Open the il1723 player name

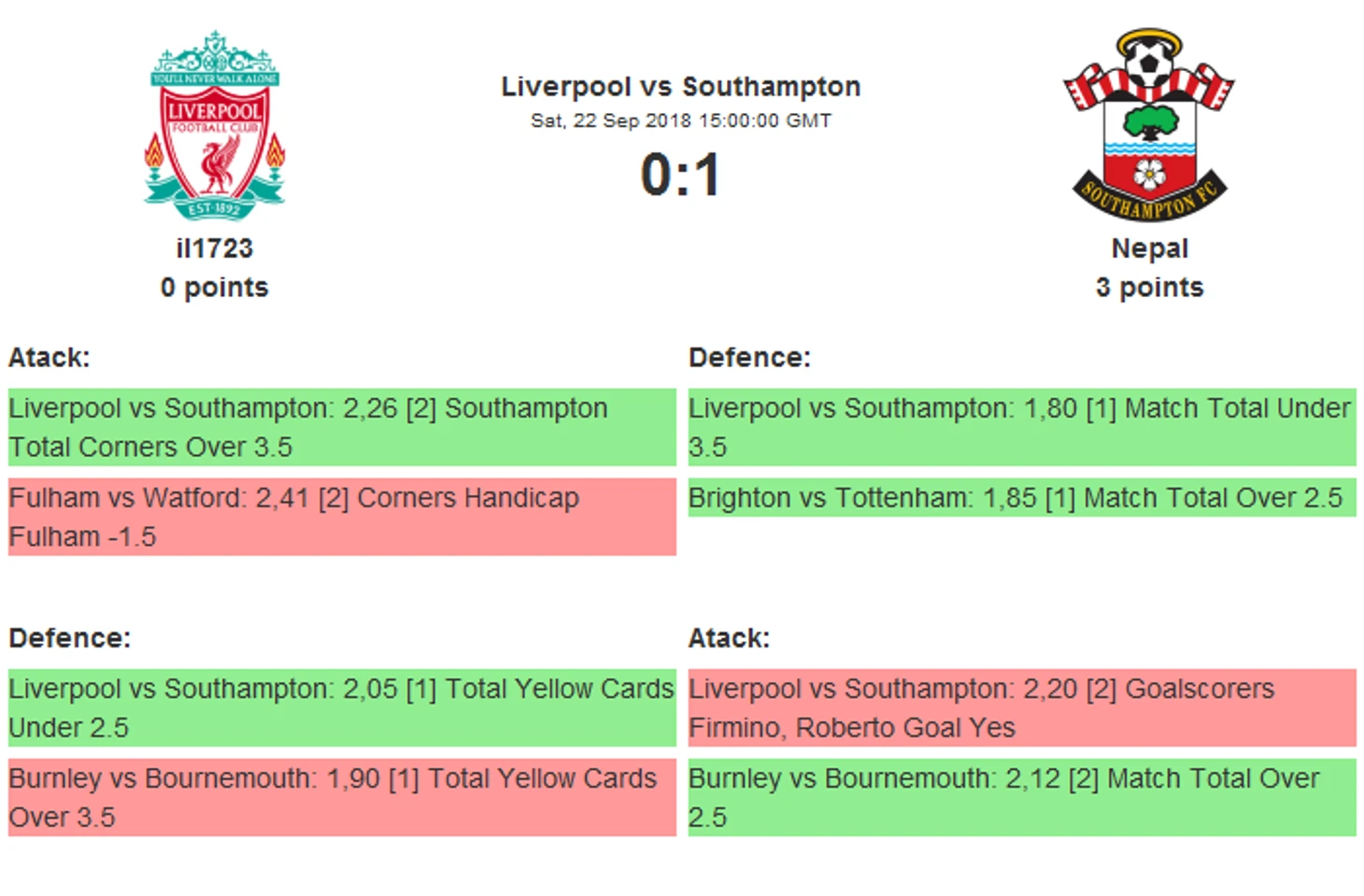coord(215,249)
